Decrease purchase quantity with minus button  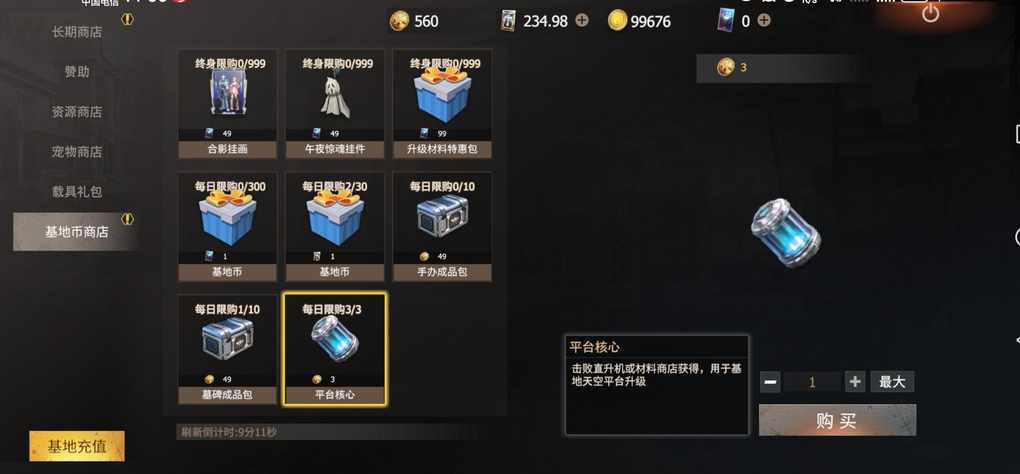770,382
